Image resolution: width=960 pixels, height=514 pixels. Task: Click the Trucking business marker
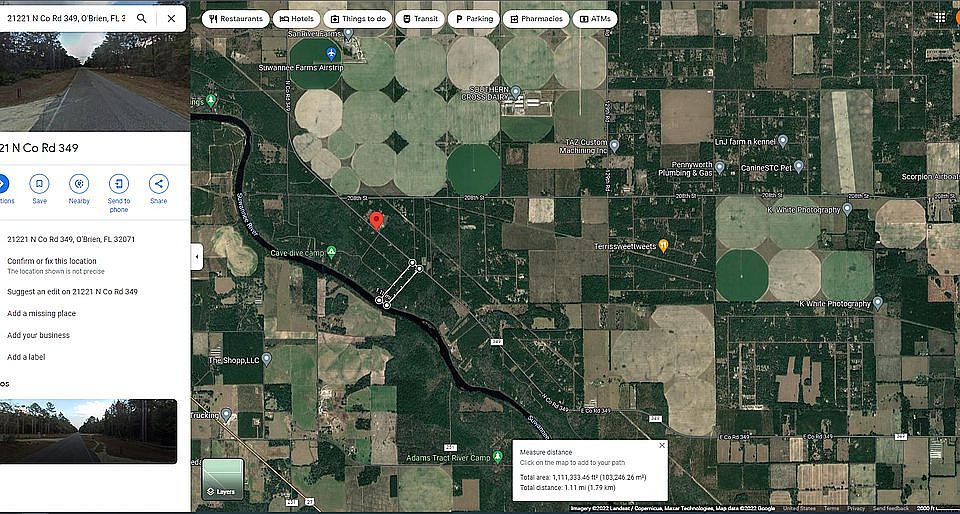click(227, 415)
